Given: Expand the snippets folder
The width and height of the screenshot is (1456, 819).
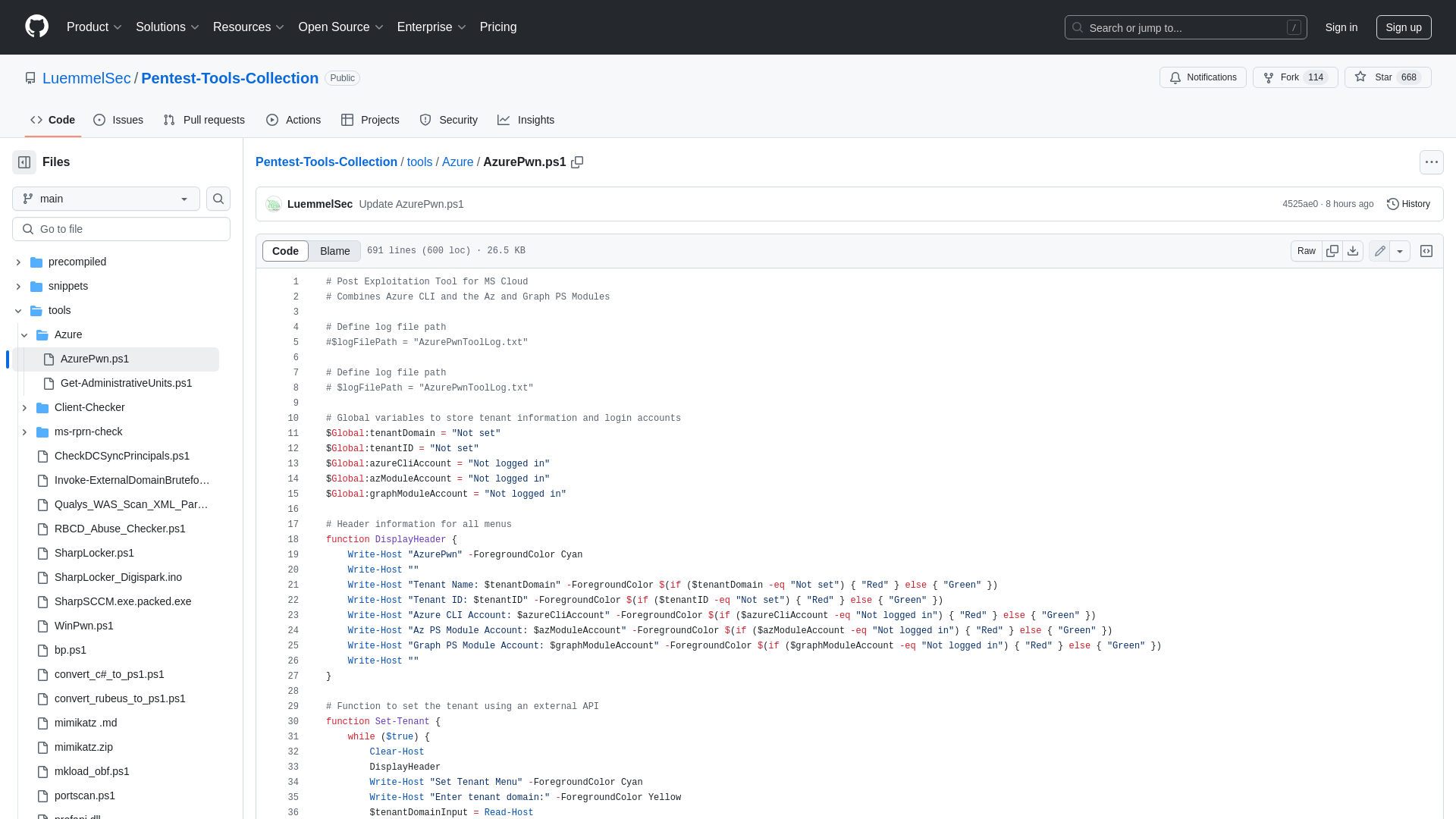Looking at the screenshot, I should pyautogui.click(x=18, y=286).
